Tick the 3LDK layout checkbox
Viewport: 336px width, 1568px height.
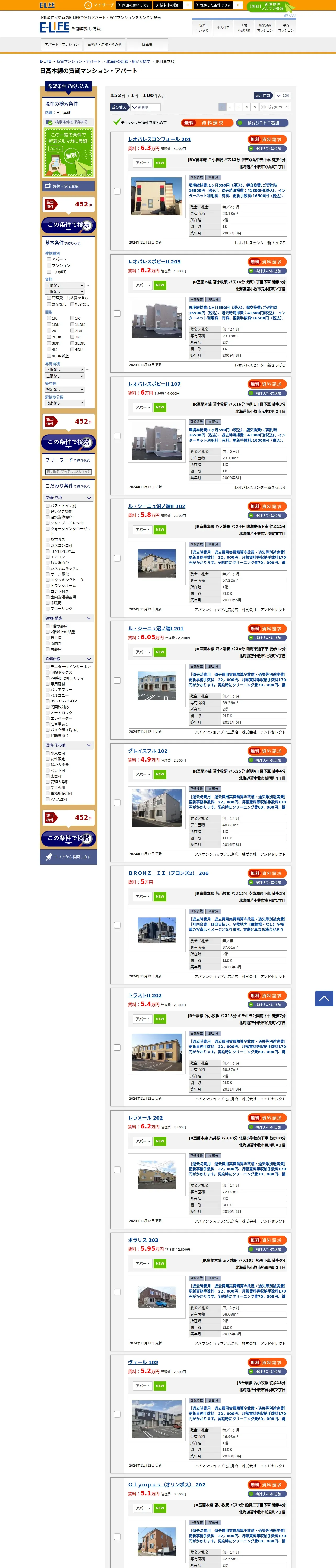72,343
